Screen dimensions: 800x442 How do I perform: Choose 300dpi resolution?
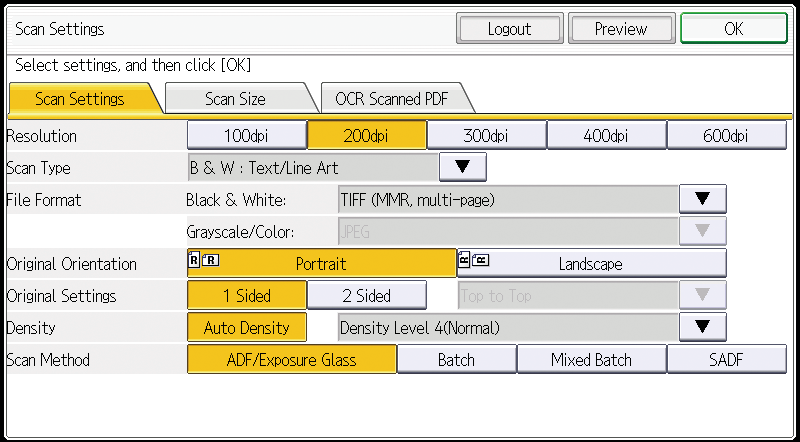[486, 136]
